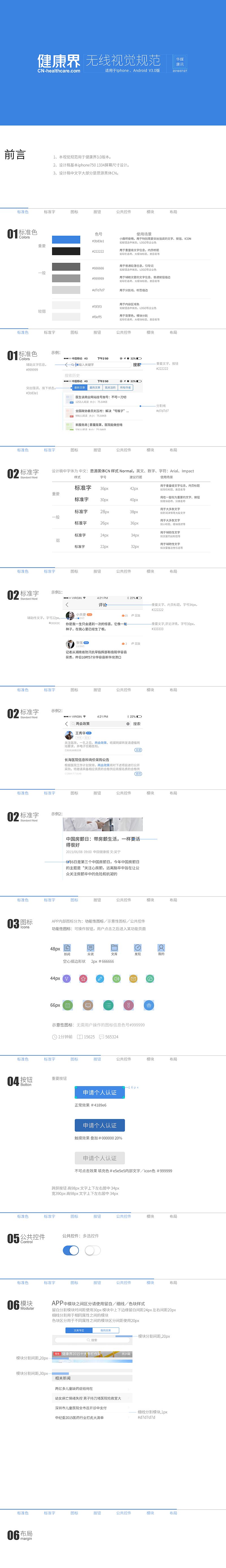
Task: Click the 相关新闻 section header
Action: (x=92, y=1378)
